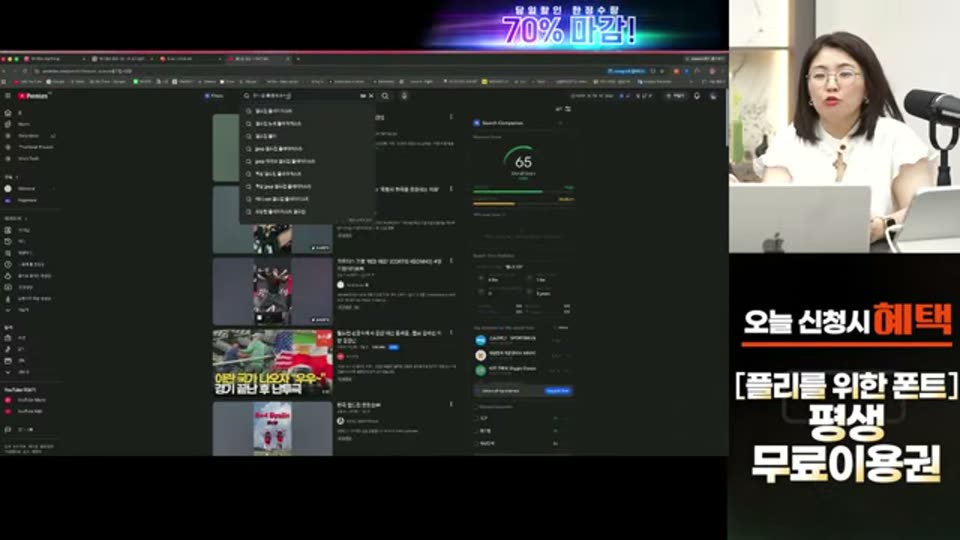Image resolution: width=960 pixels, height=540 pixels.
Task: Open a new browser tab with the plus button
Action: tap(298, 59)
